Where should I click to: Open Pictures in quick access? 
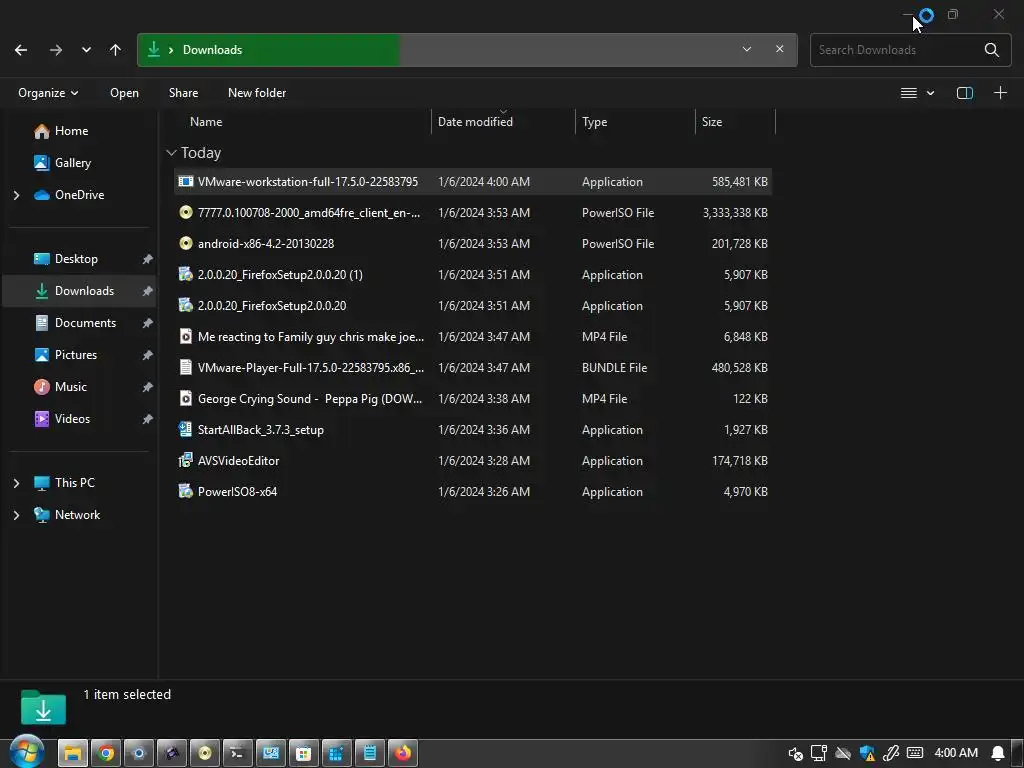(76, 355)
